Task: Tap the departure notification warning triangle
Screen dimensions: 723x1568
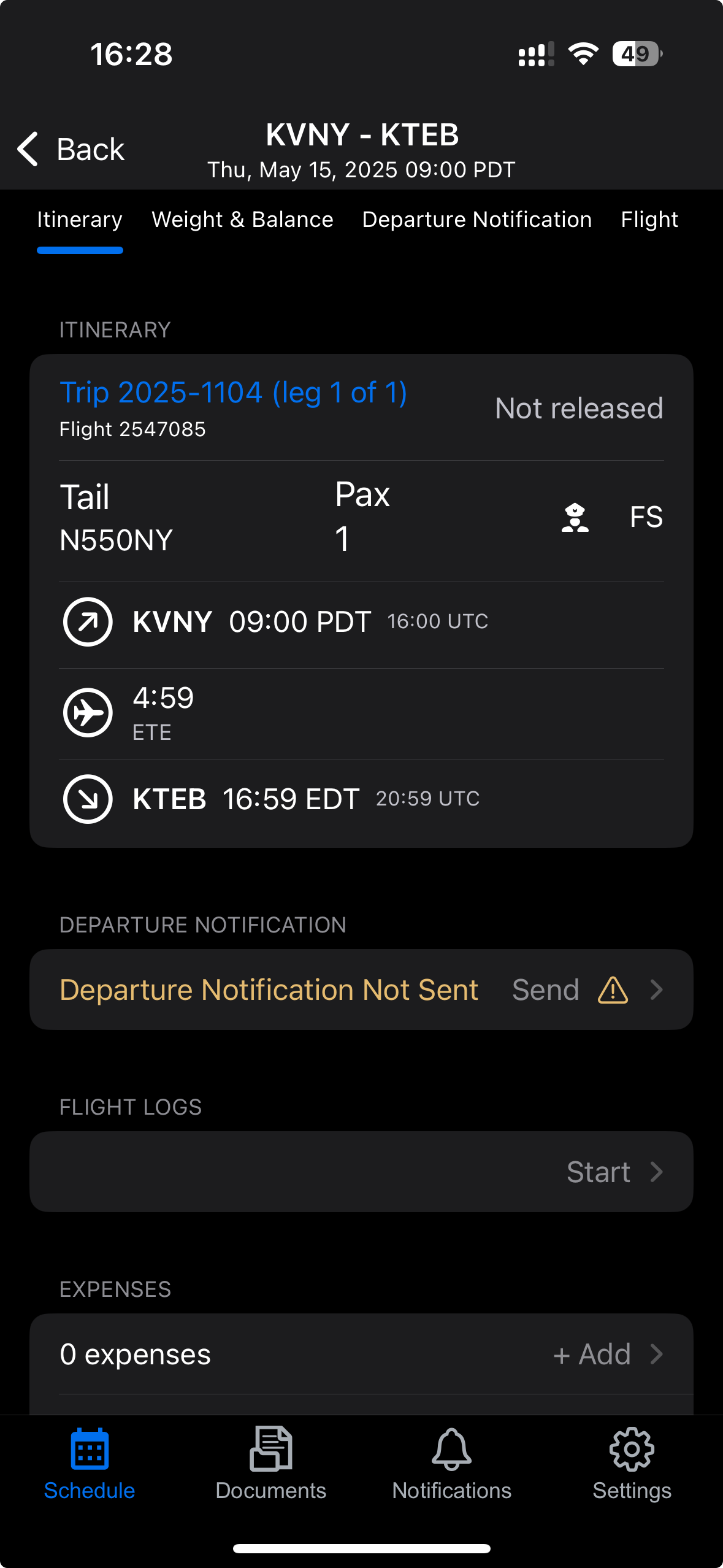Action: (613, 990)
